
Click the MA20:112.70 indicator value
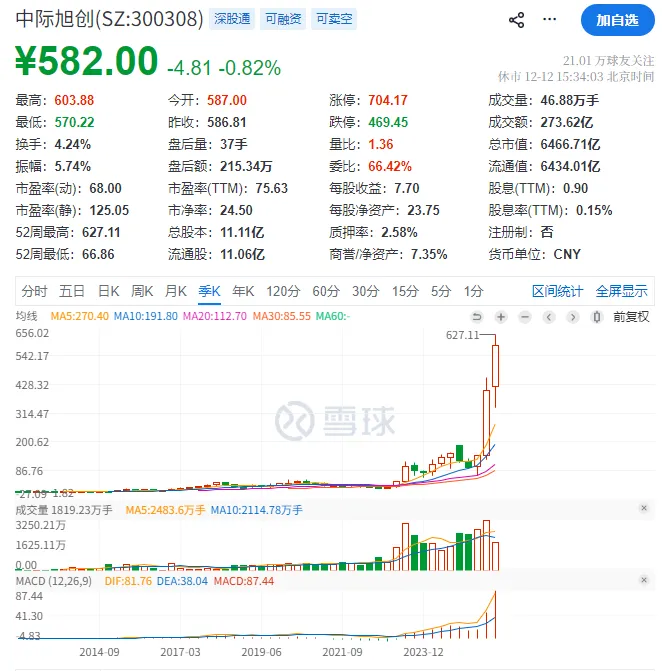[215, 316]
